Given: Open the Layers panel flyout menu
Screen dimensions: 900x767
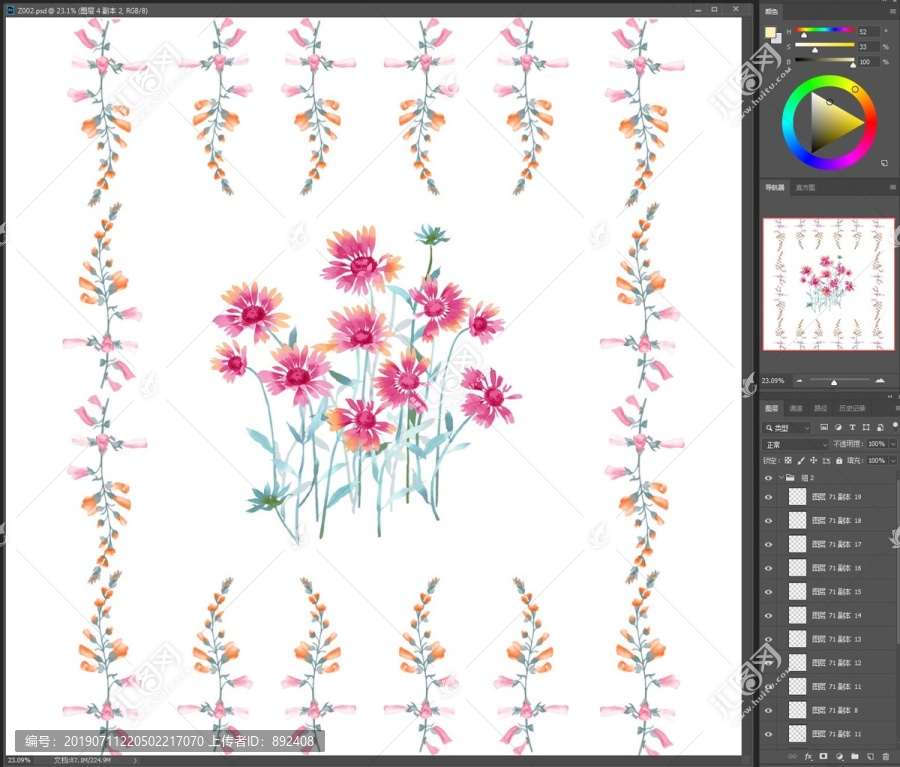Looking at the screenshot, I should point(897,408).
